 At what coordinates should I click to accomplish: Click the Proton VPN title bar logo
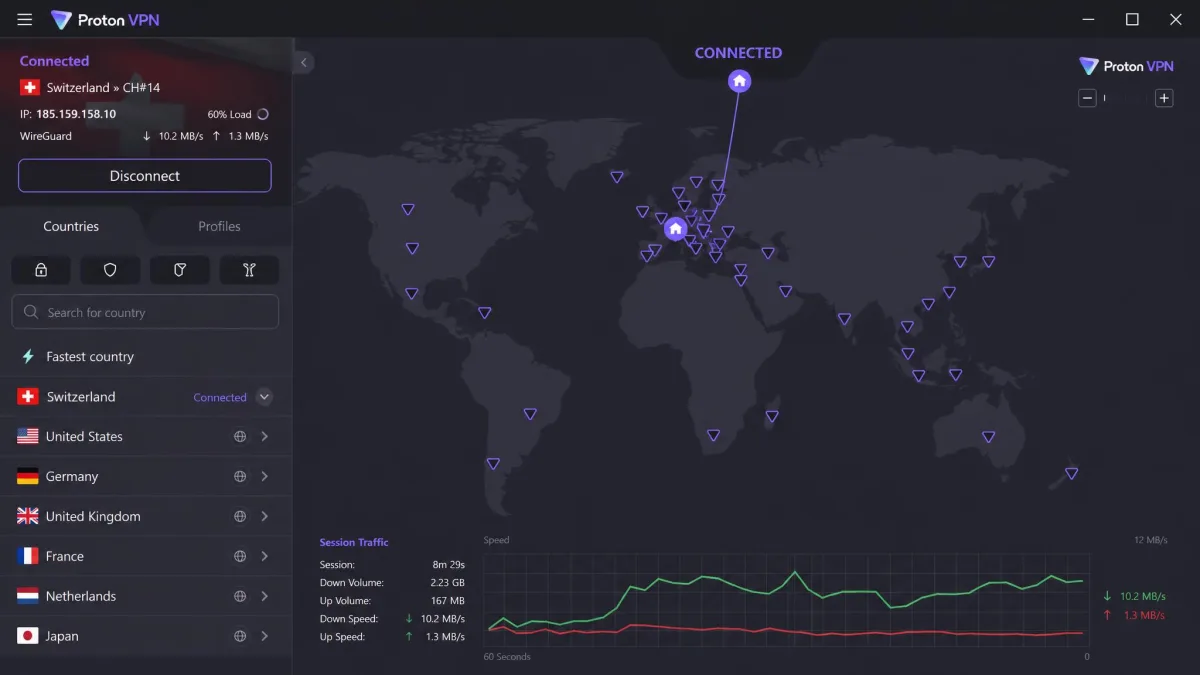[105, 20]
